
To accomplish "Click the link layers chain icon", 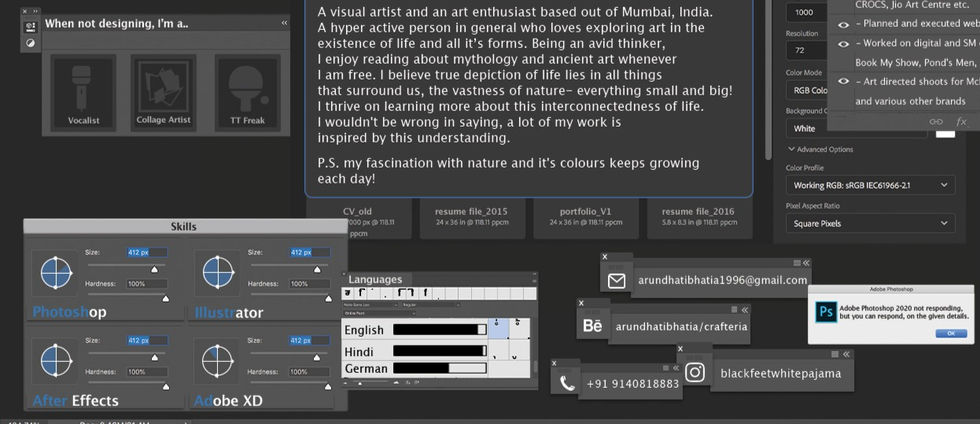I will pos(936,121).
